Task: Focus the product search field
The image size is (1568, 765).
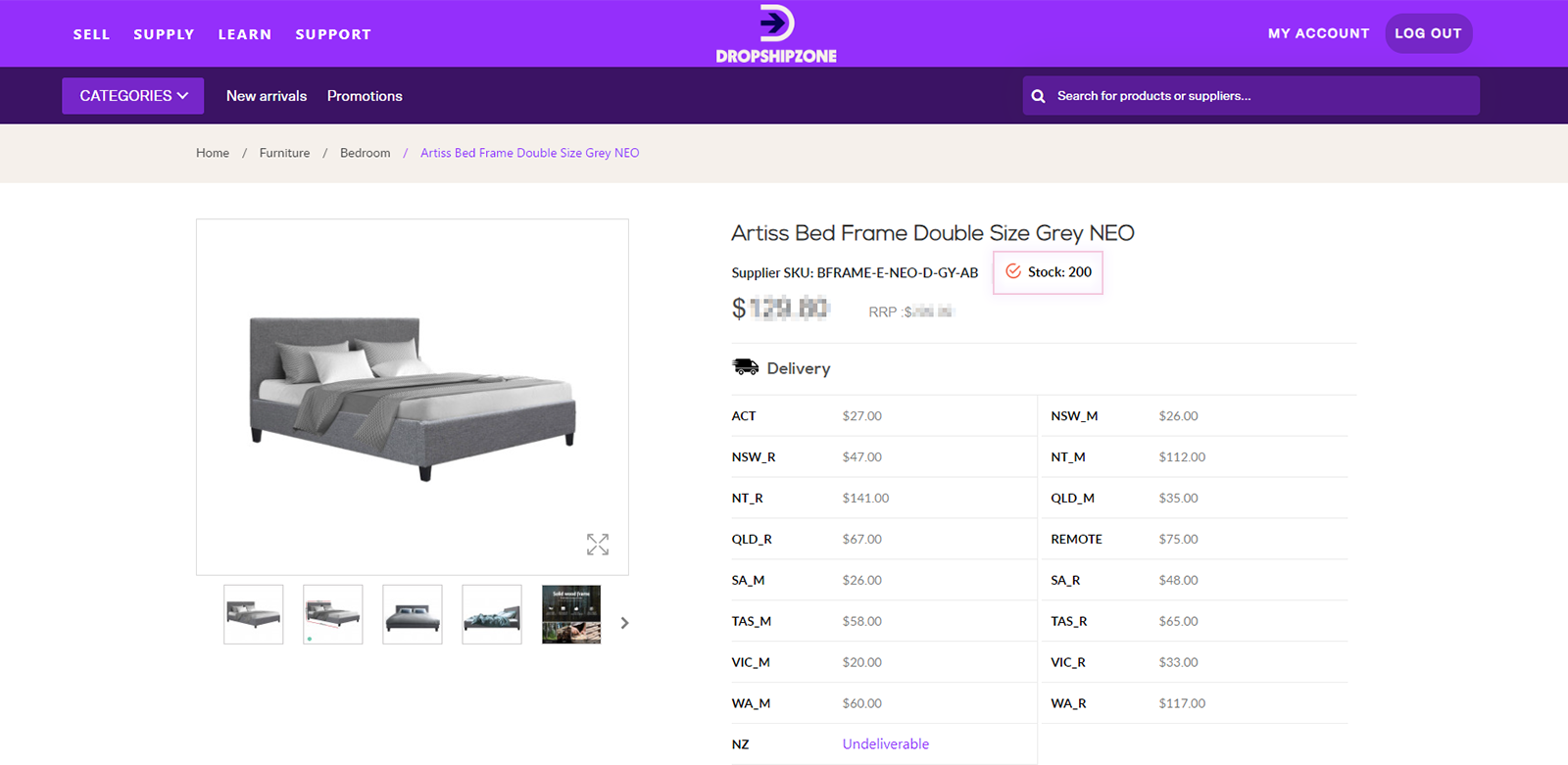Action: [x=1251, y=96]
